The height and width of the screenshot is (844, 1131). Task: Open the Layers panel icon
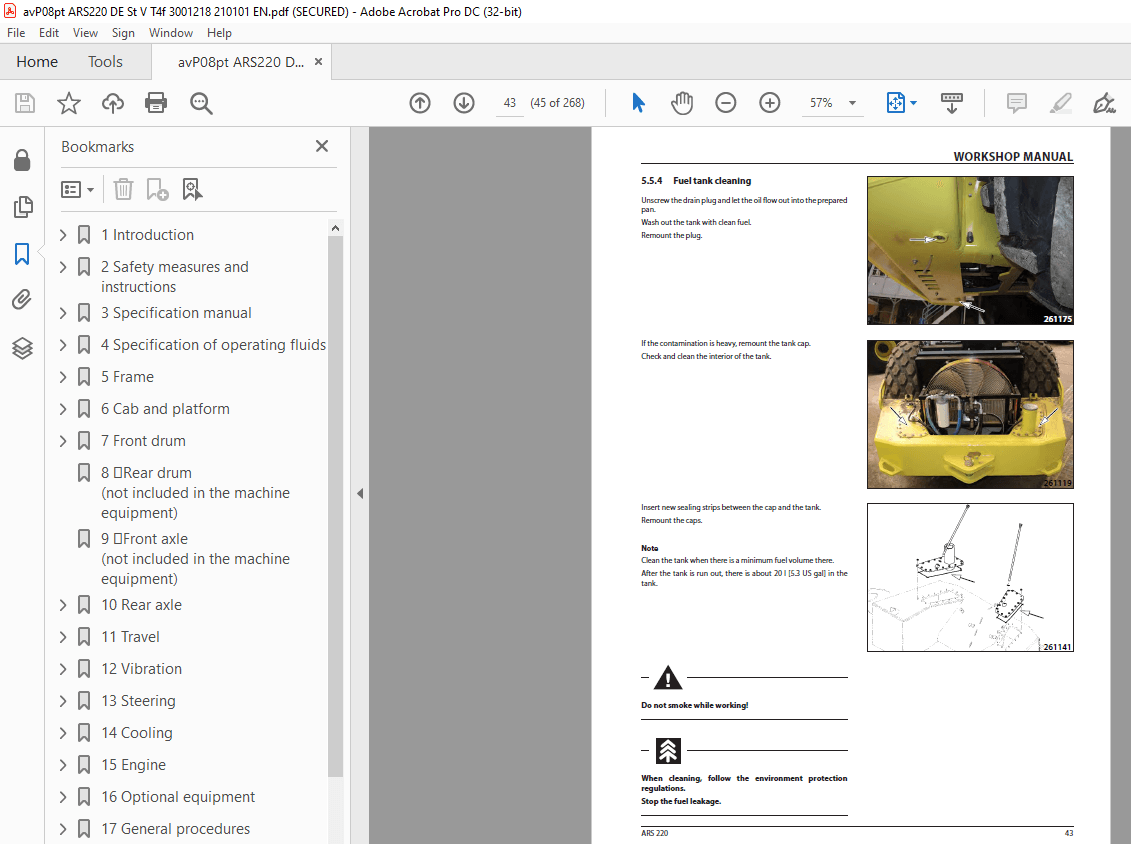tap(22, 348)
